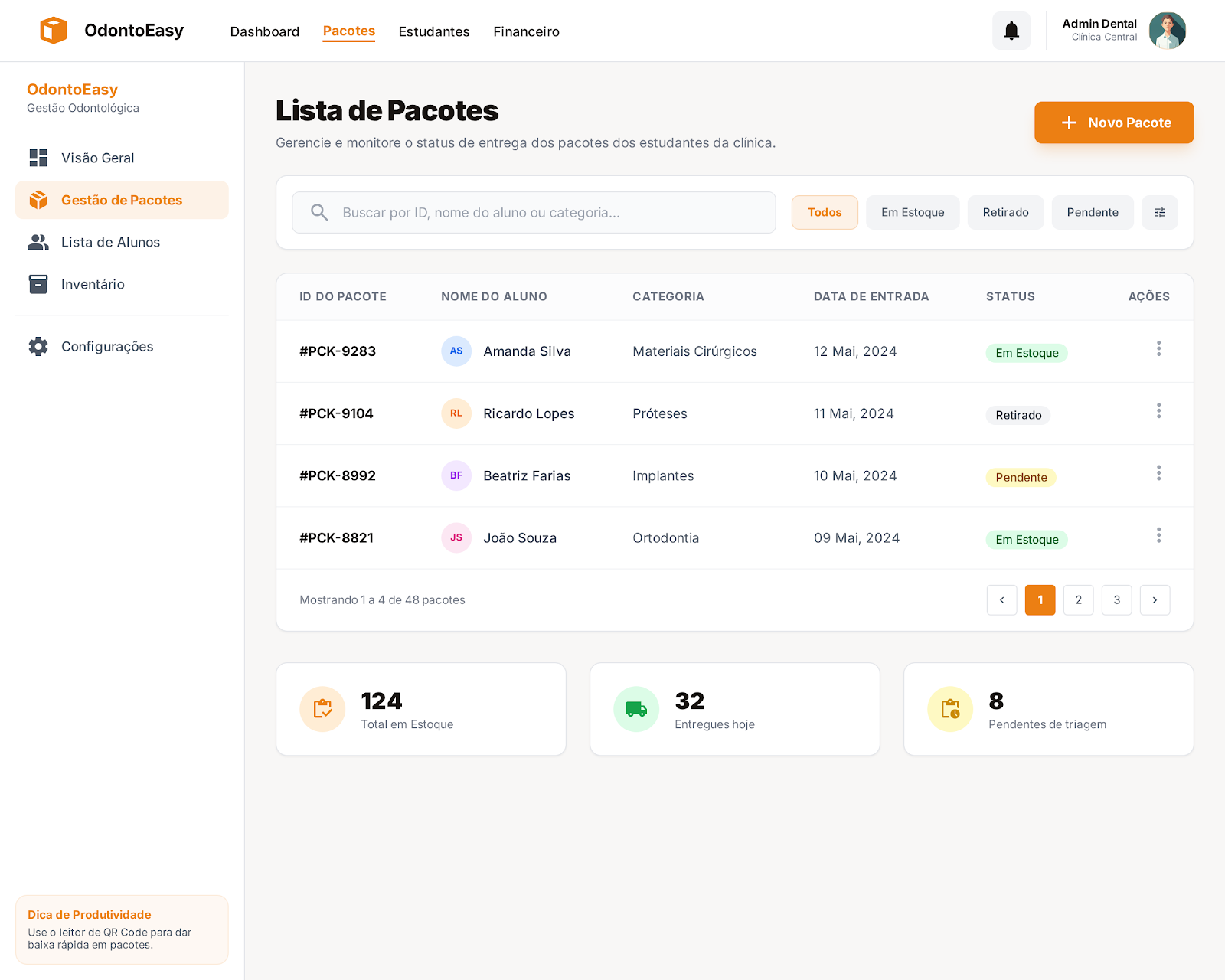Open the advanced filter settings icon
The width and height of the screenshot is (1225, 980).
[1159, 212]
